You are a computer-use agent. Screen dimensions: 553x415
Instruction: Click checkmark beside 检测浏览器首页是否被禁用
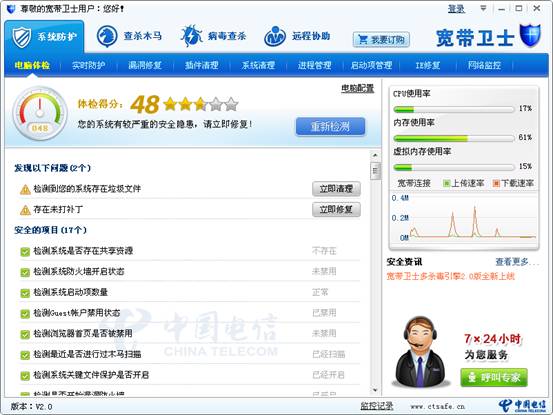coord(25,334)
